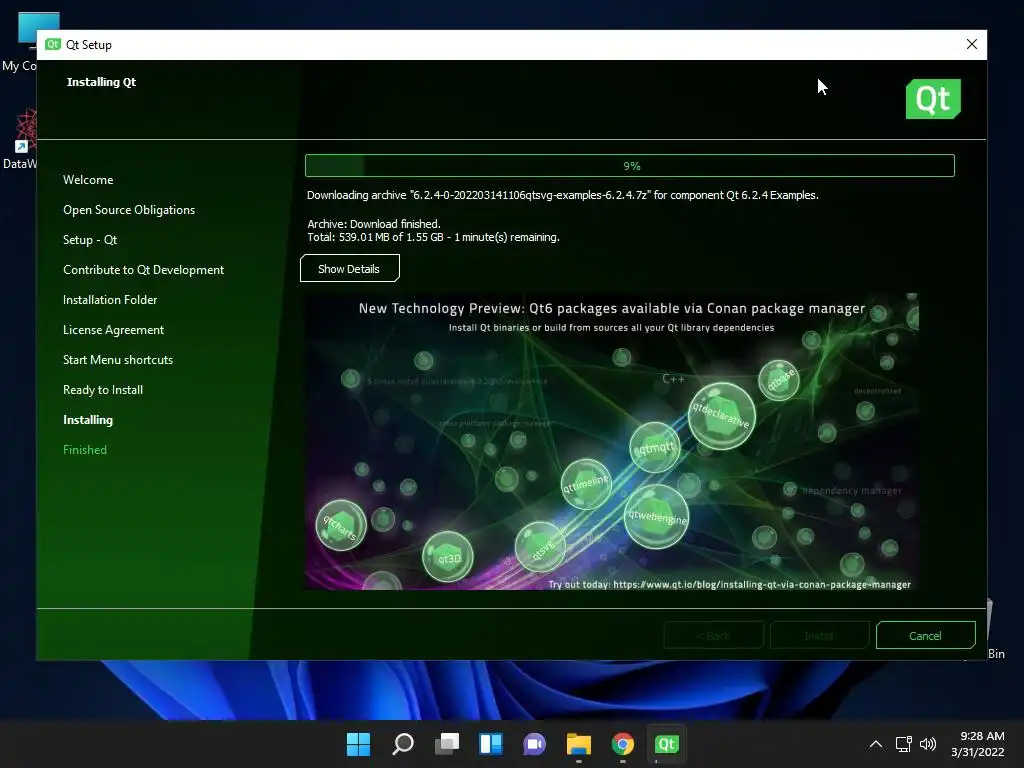Show hidden system tray icons
Screen dimensions: 1024x768
tap(876, 744)
